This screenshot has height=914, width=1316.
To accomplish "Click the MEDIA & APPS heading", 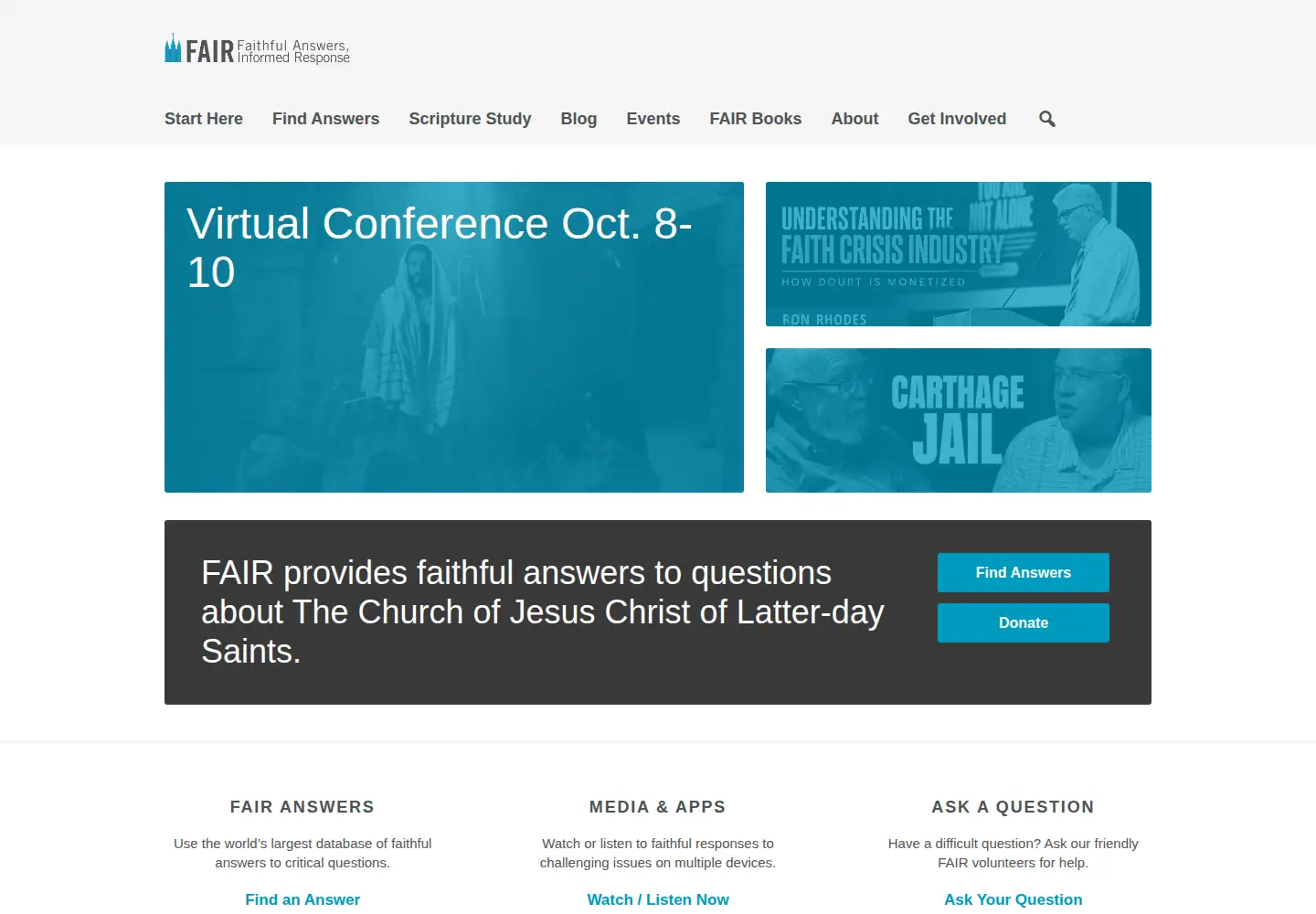I will 658,807.
